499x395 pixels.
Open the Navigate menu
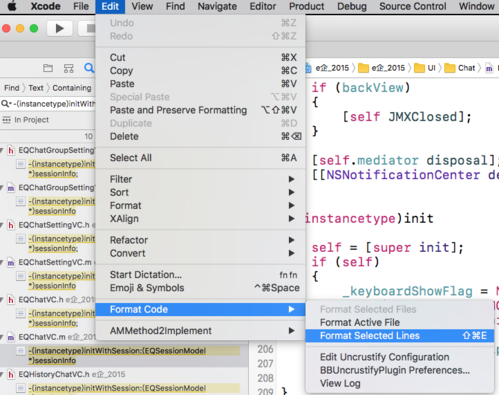[x=217, y=6]
